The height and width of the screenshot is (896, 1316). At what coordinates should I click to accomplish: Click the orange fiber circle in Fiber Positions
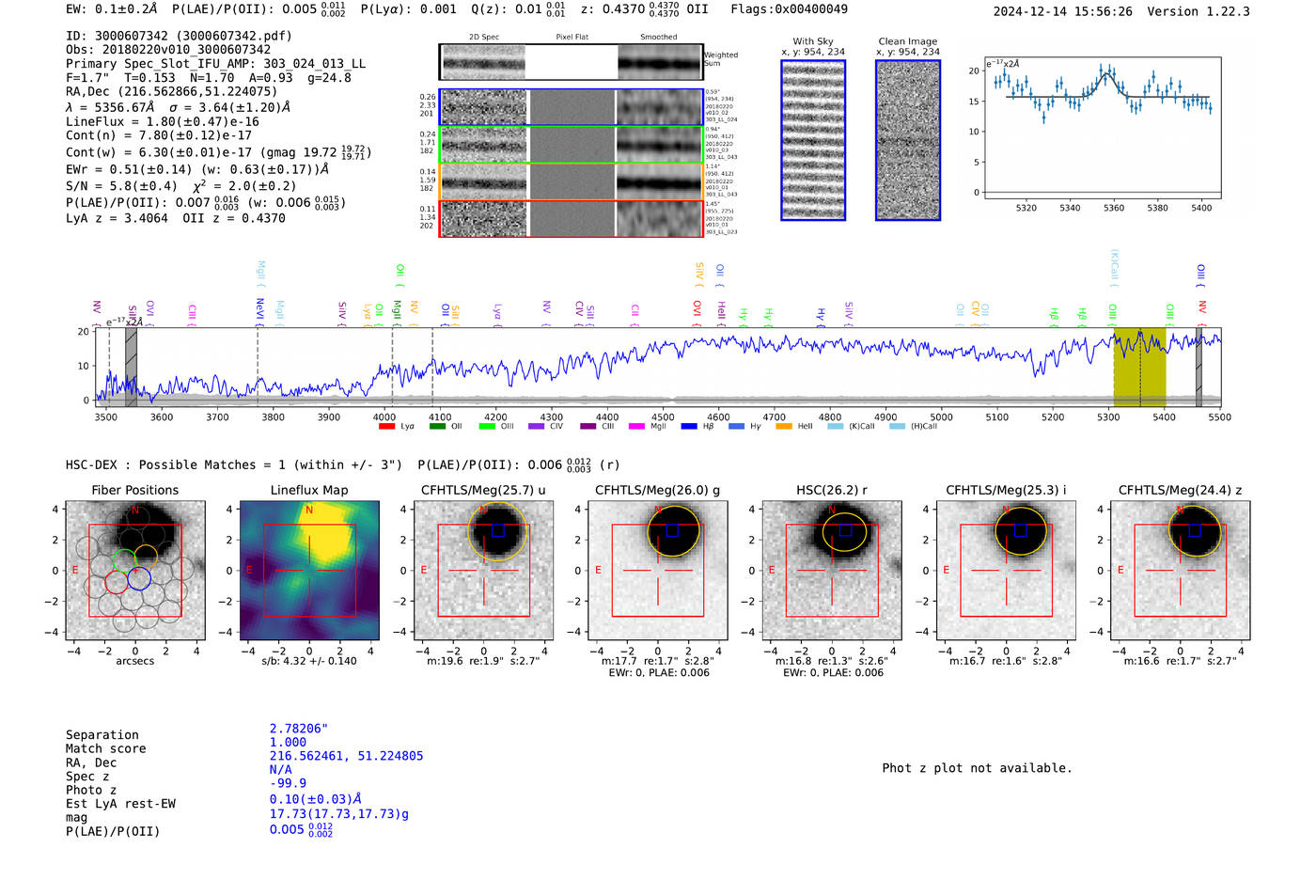point(146,556)
